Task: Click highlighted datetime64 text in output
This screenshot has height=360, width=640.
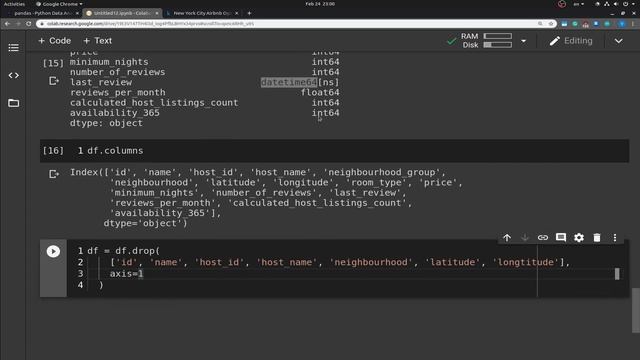Action: pos(289,82)
